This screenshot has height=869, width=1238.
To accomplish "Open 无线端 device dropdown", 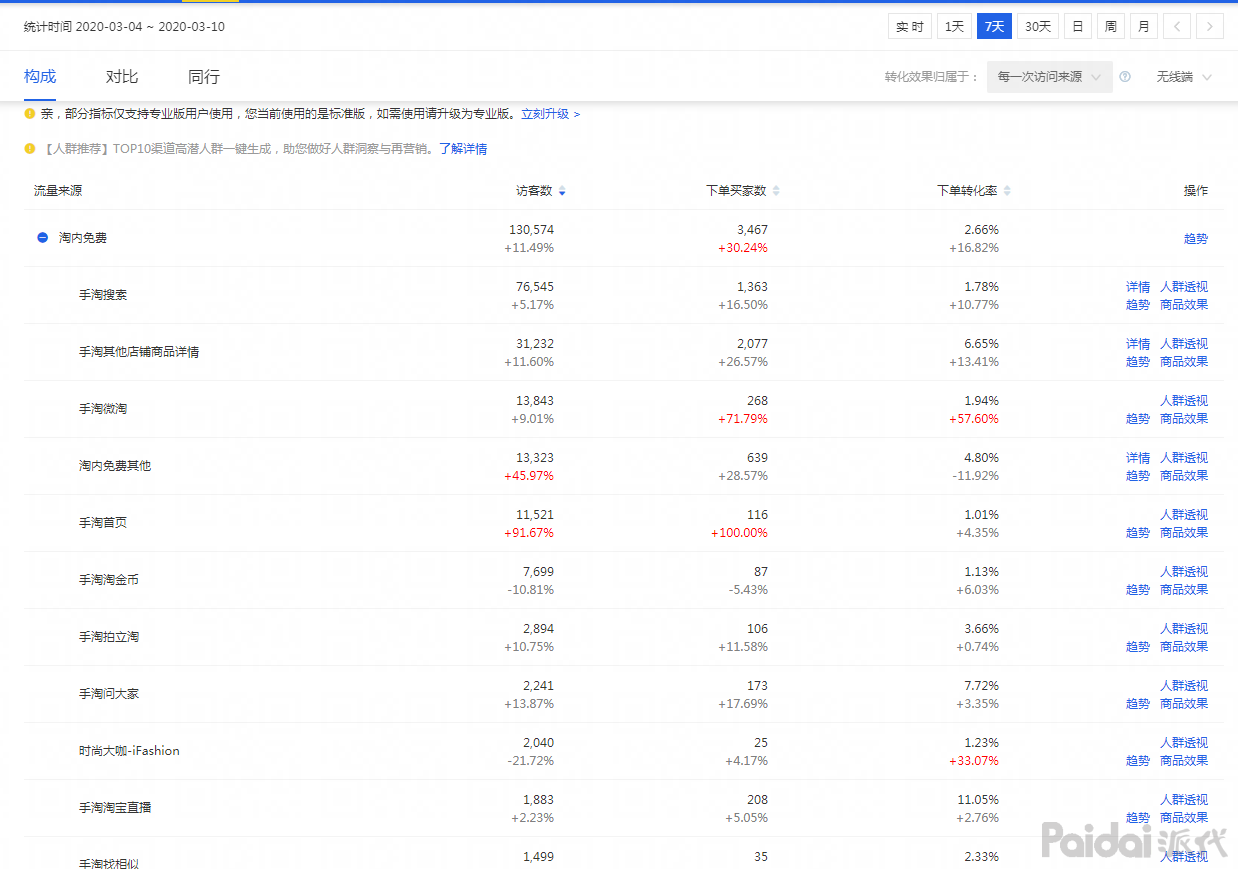I will pyautogui.click(x=1184, y=77).
